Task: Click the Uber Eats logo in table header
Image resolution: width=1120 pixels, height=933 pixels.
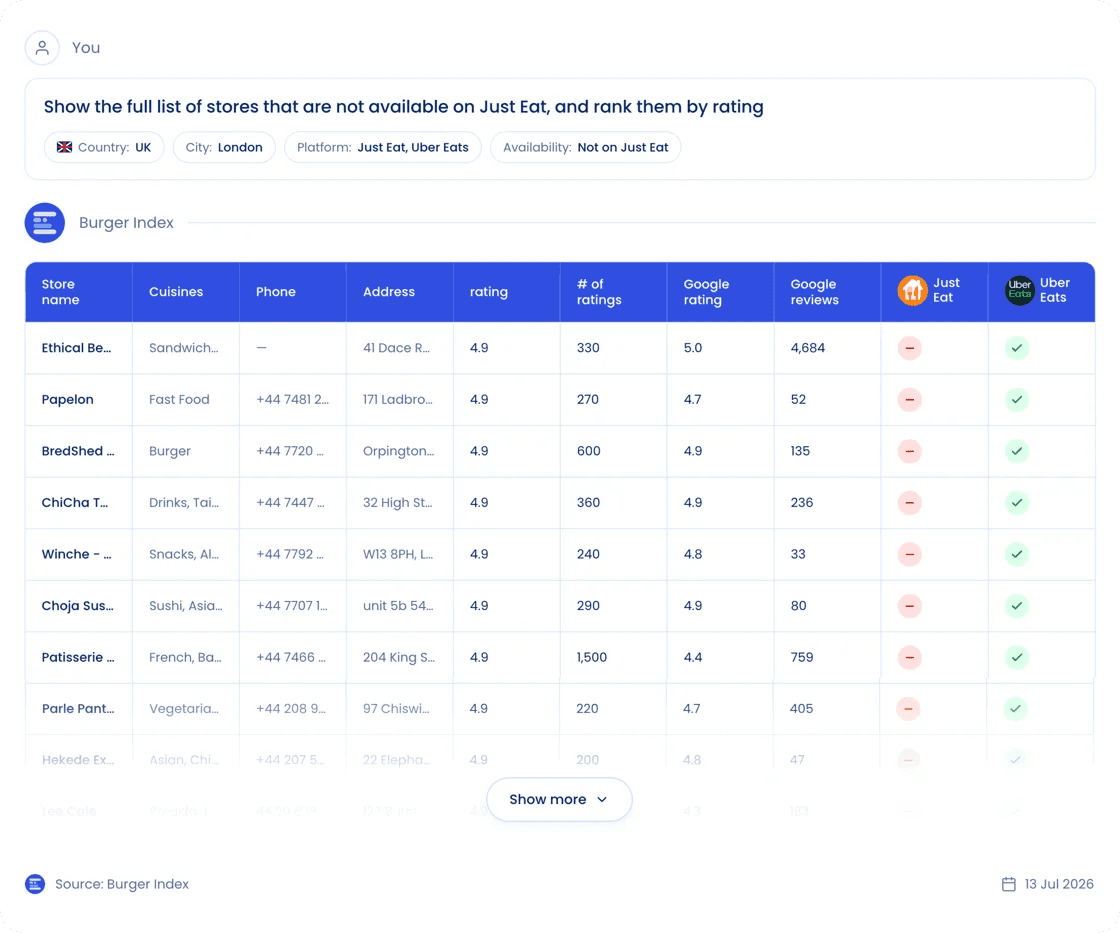Action: tap(1019, 291)
